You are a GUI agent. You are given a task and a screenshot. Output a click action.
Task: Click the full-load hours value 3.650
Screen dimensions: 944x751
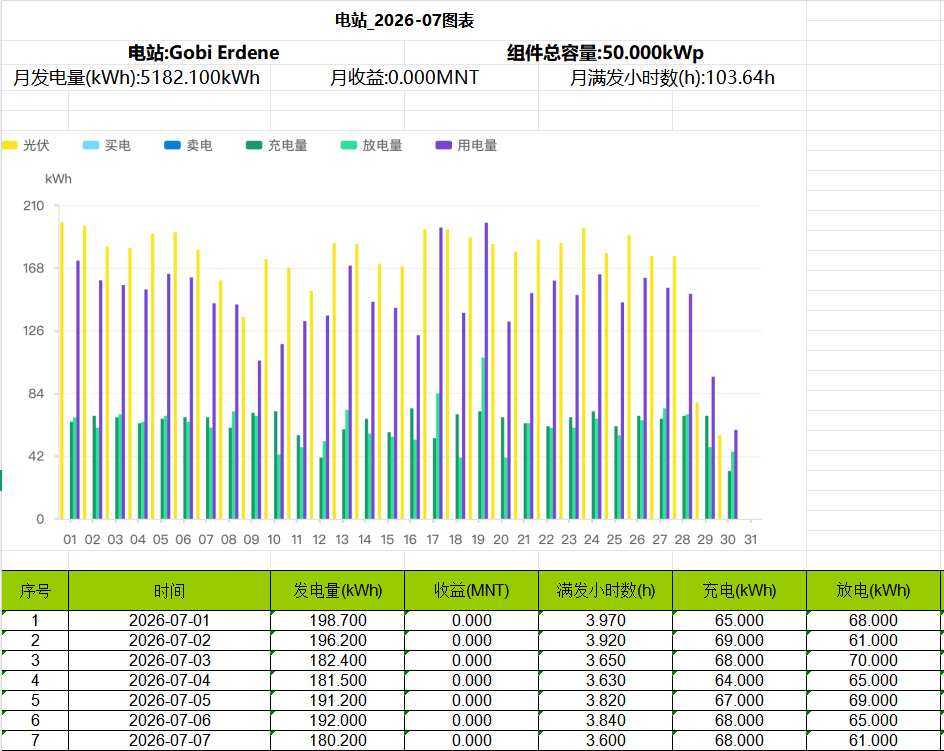[x=606, y=661]
